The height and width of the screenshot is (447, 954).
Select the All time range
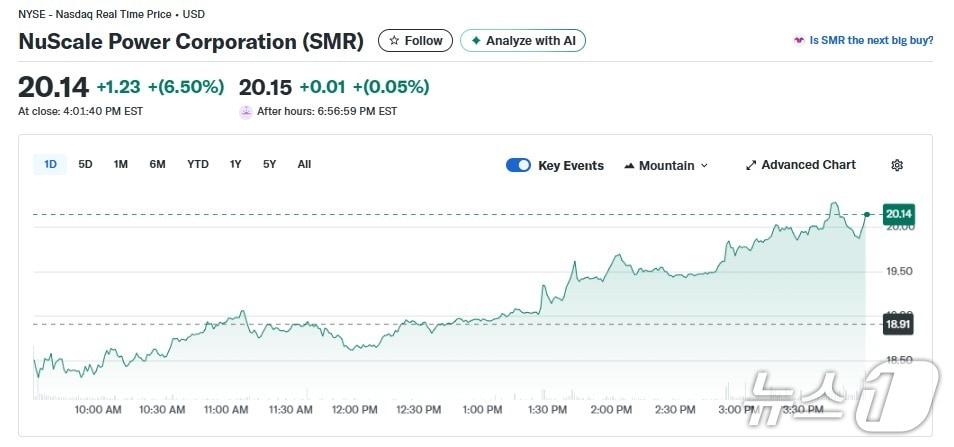pyautogui.click(x=304, y=164)
